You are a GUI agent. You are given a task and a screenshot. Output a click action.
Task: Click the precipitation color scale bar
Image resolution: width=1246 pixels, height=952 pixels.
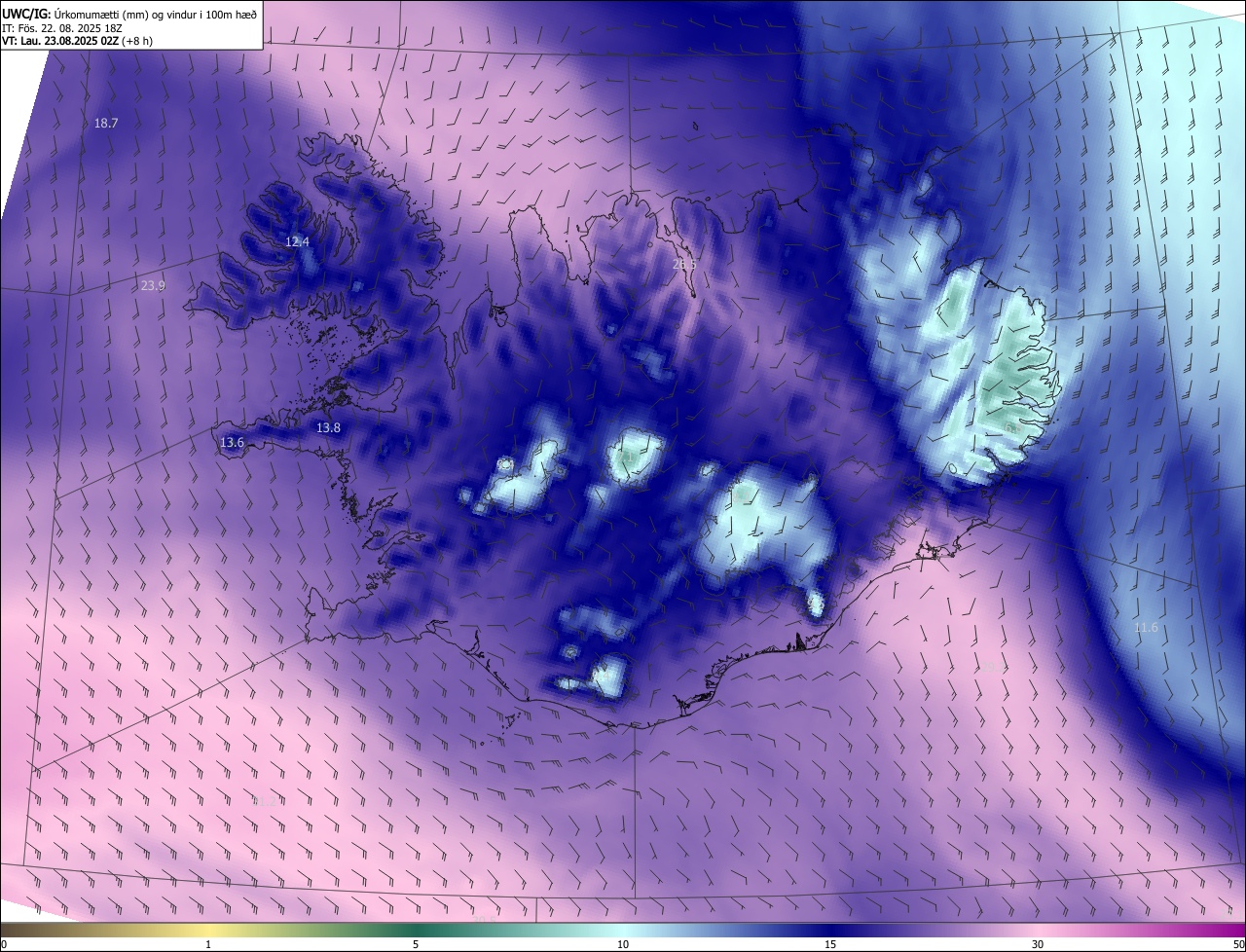click(623, 930)
